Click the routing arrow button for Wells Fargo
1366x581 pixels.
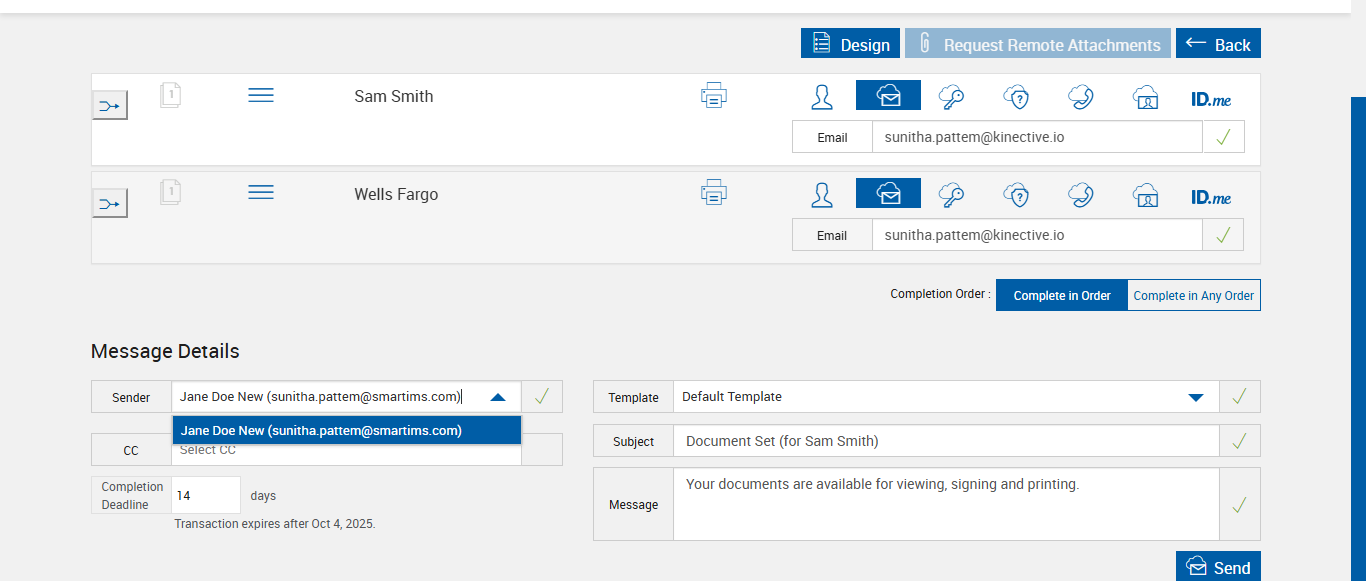(x=110, y=204)
